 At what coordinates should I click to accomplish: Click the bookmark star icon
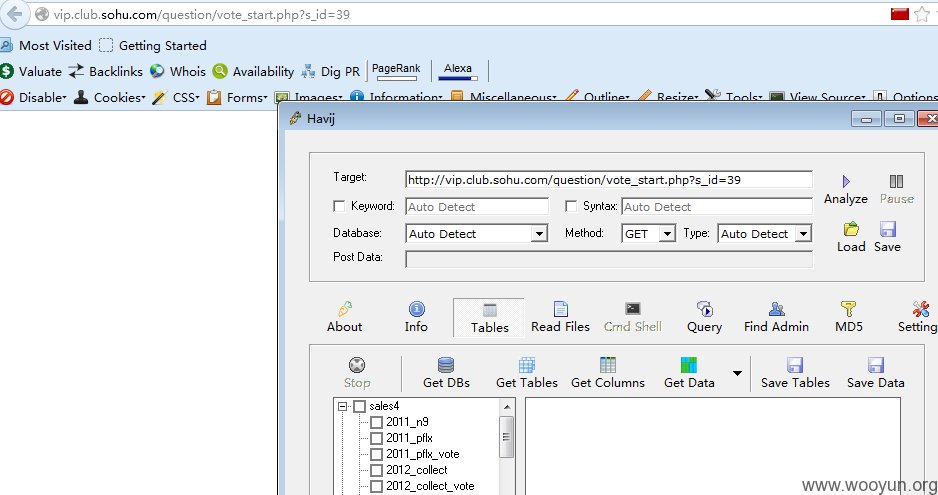pos(922,14)
